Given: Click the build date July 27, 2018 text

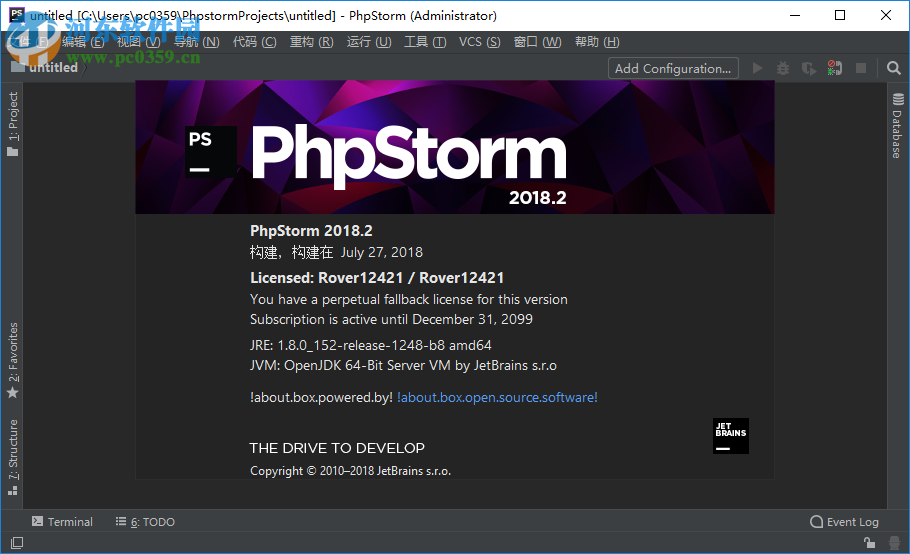Looking at the screenshot, I should (x=382, y=252).
